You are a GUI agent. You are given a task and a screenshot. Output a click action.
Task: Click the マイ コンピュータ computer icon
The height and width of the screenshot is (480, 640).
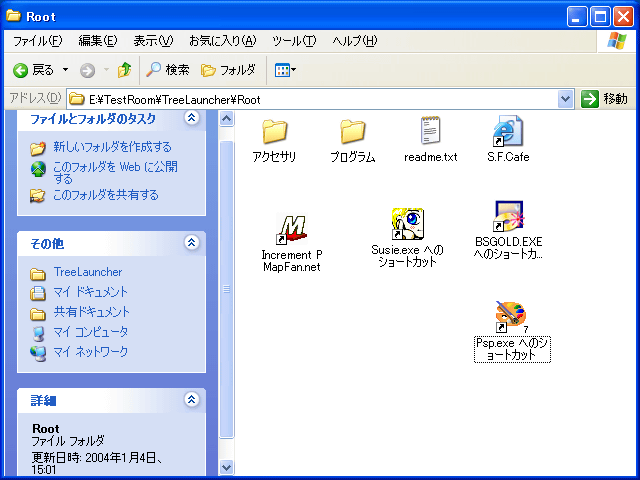pos(38,333)
